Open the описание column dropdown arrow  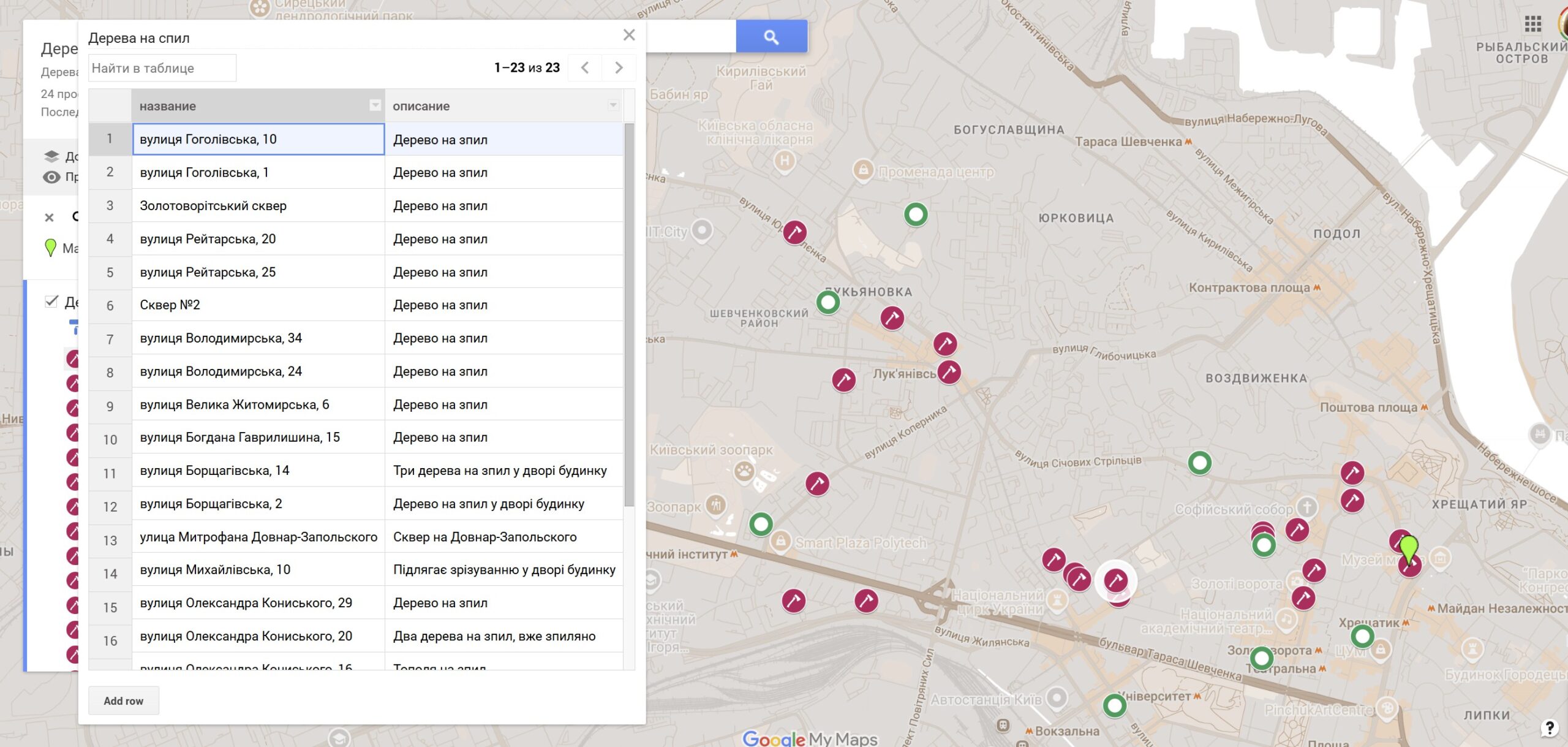point(612,105)
